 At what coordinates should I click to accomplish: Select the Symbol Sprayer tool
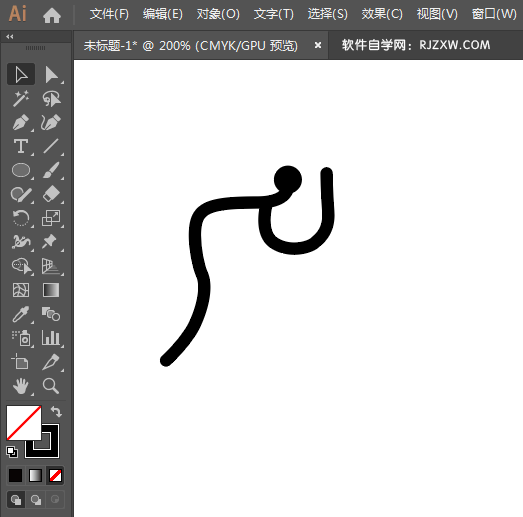pyautogui.click(x=21, y=338)
